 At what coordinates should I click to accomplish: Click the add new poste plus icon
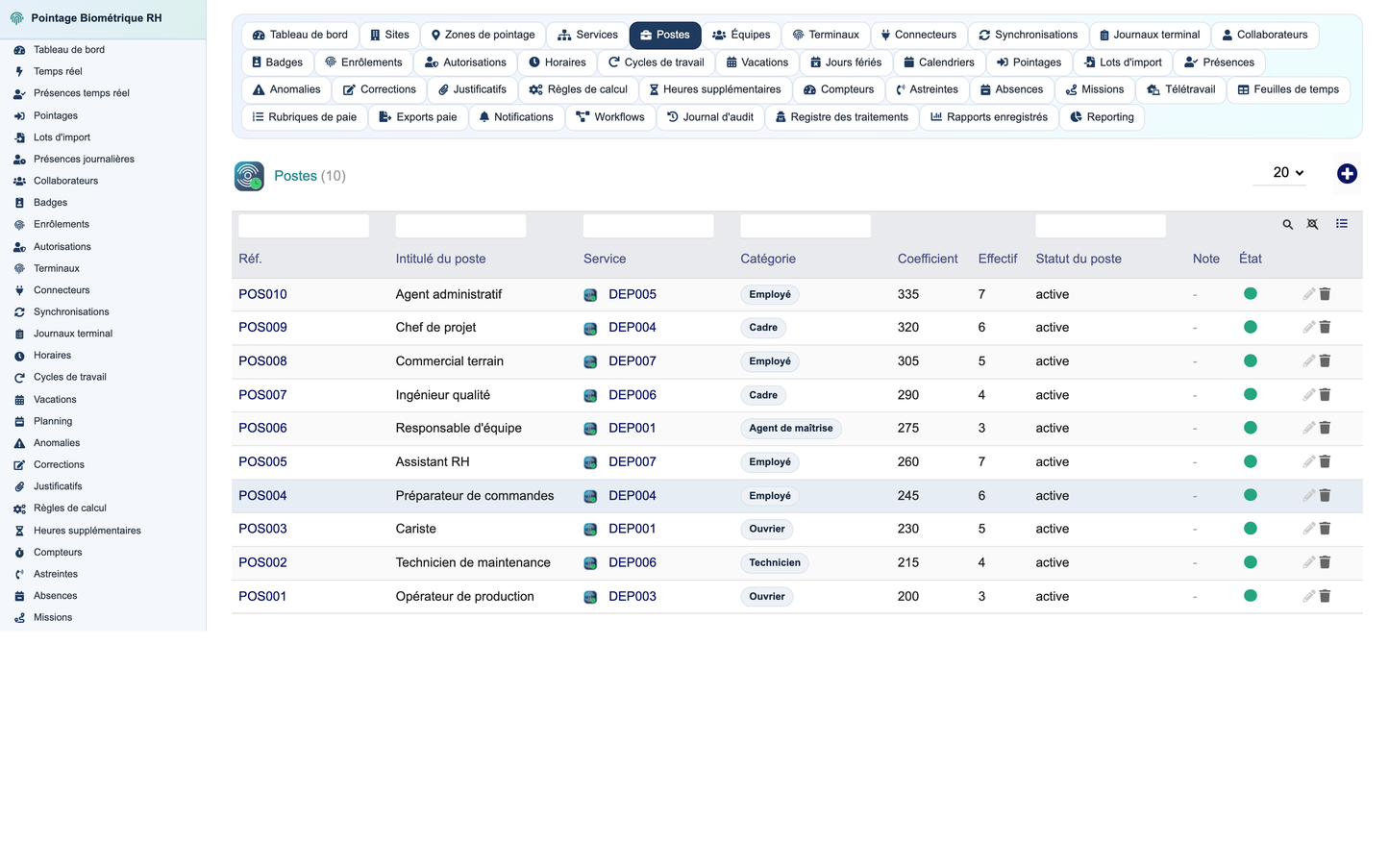click(x=1347, y=173)
